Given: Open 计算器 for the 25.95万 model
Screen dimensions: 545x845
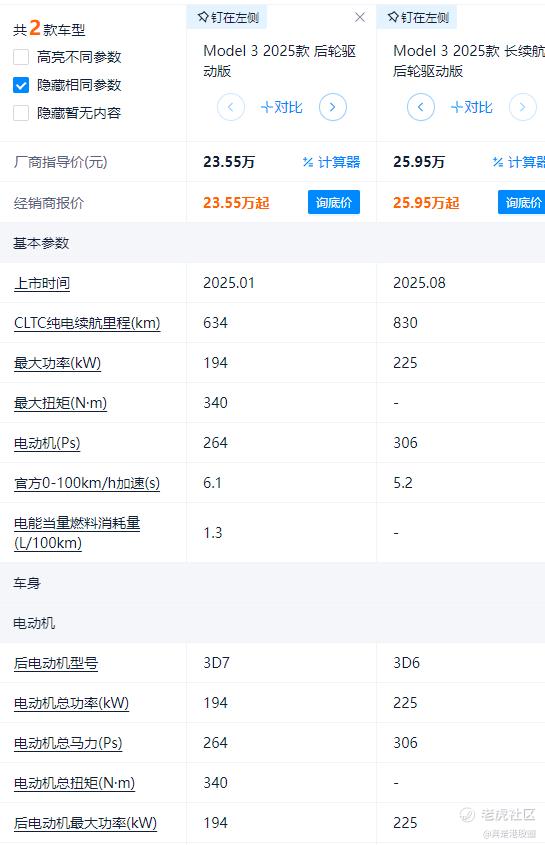Looking at the screenshot, I should pos(519,162).
